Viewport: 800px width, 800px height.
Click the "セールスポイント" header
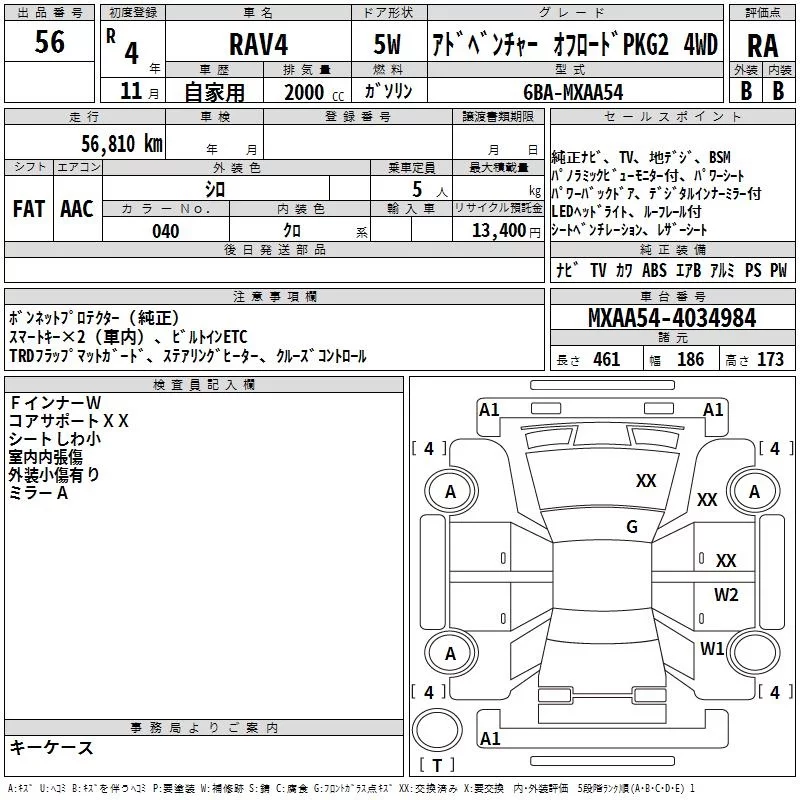click(672, 116)
